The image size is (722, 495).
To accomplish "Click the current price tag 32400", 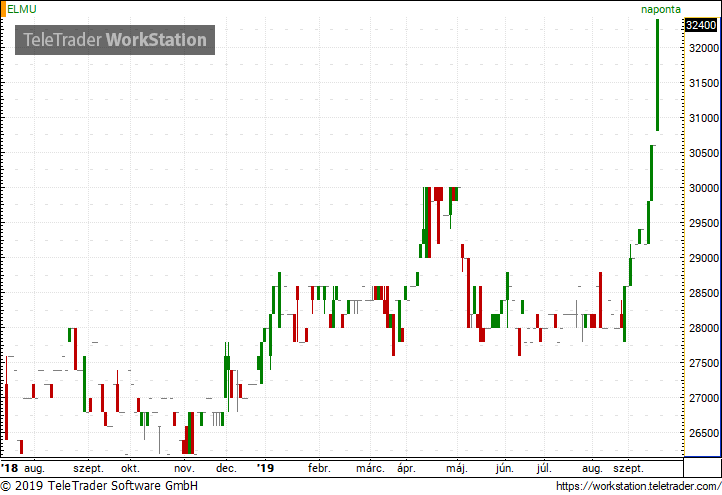I will click(x=701, y=25).
